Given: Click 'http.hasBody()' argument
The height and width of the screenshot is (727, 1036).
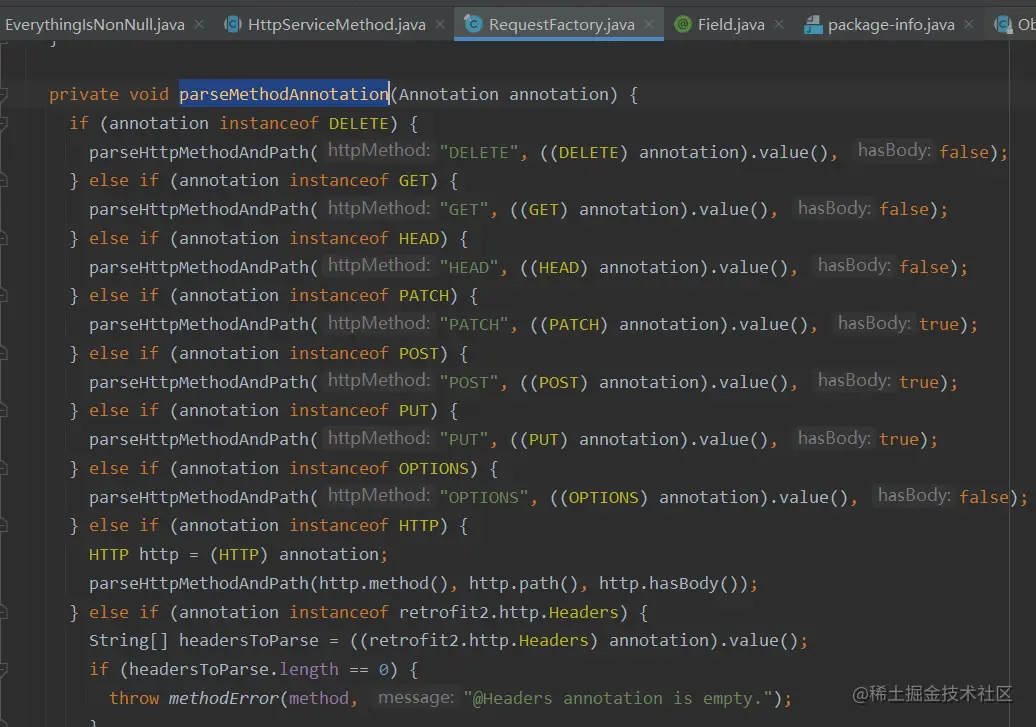Looking at the screenshot, I should coord(668,584).
